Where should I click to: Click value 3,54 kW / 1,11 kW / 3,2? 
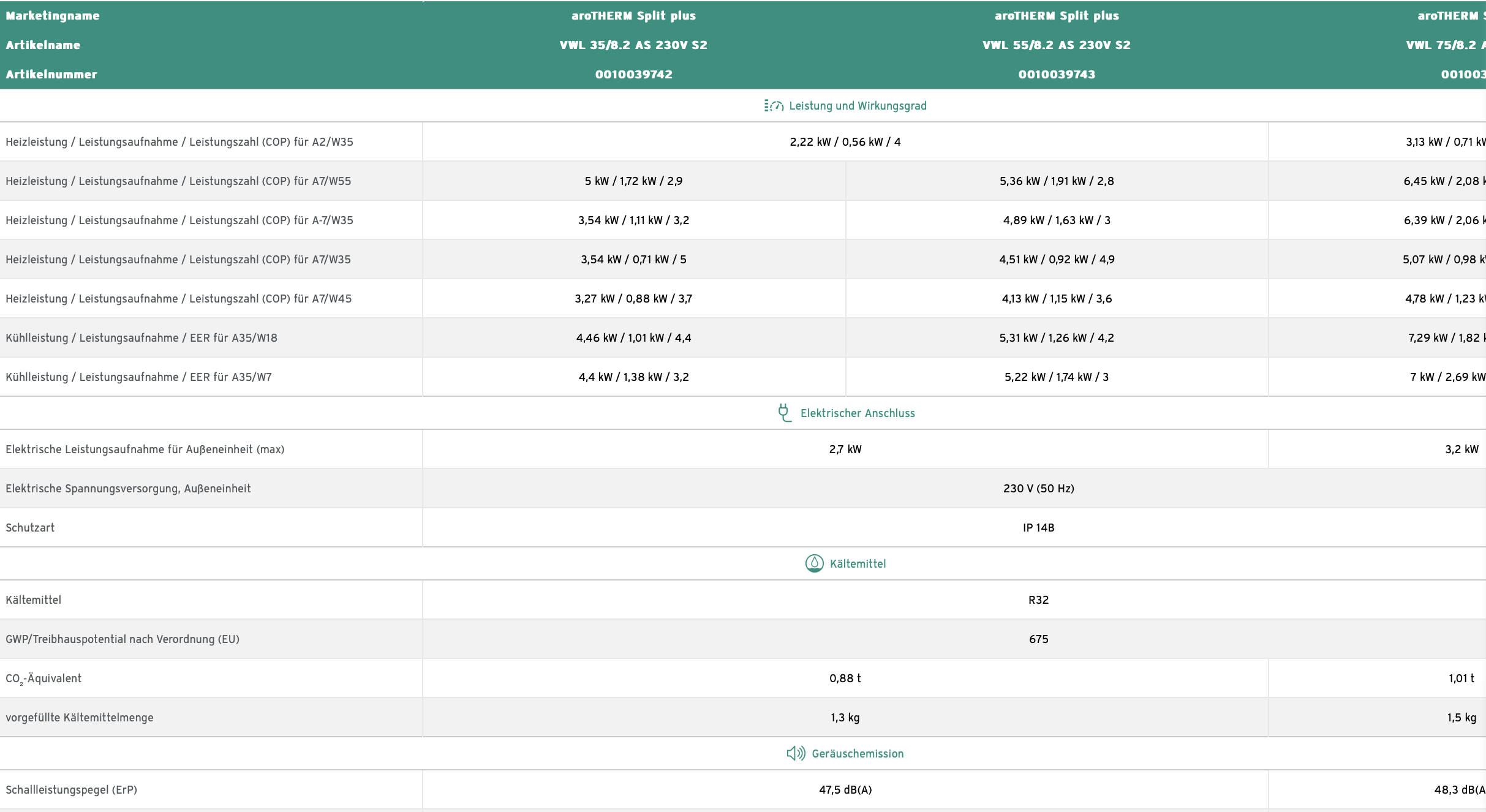(x=633, y=220)
